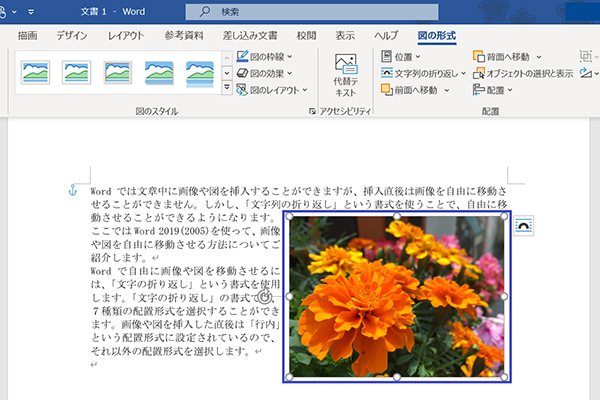Click text line starting 'ここではWord 2019'

point(186,231)
